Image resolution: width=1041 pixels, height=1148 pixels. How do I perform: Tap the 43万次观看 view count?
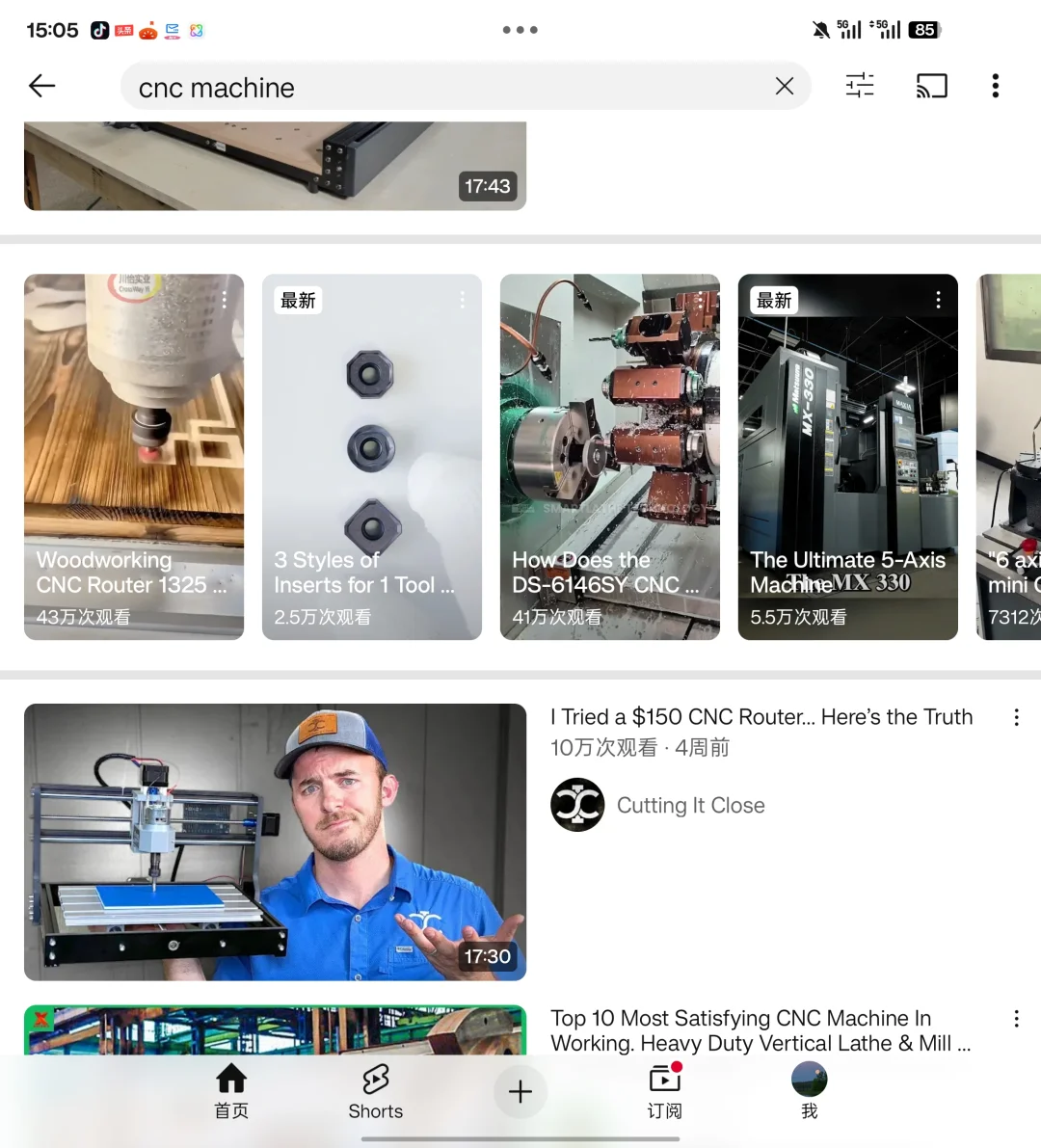click(x=84, y=617)
